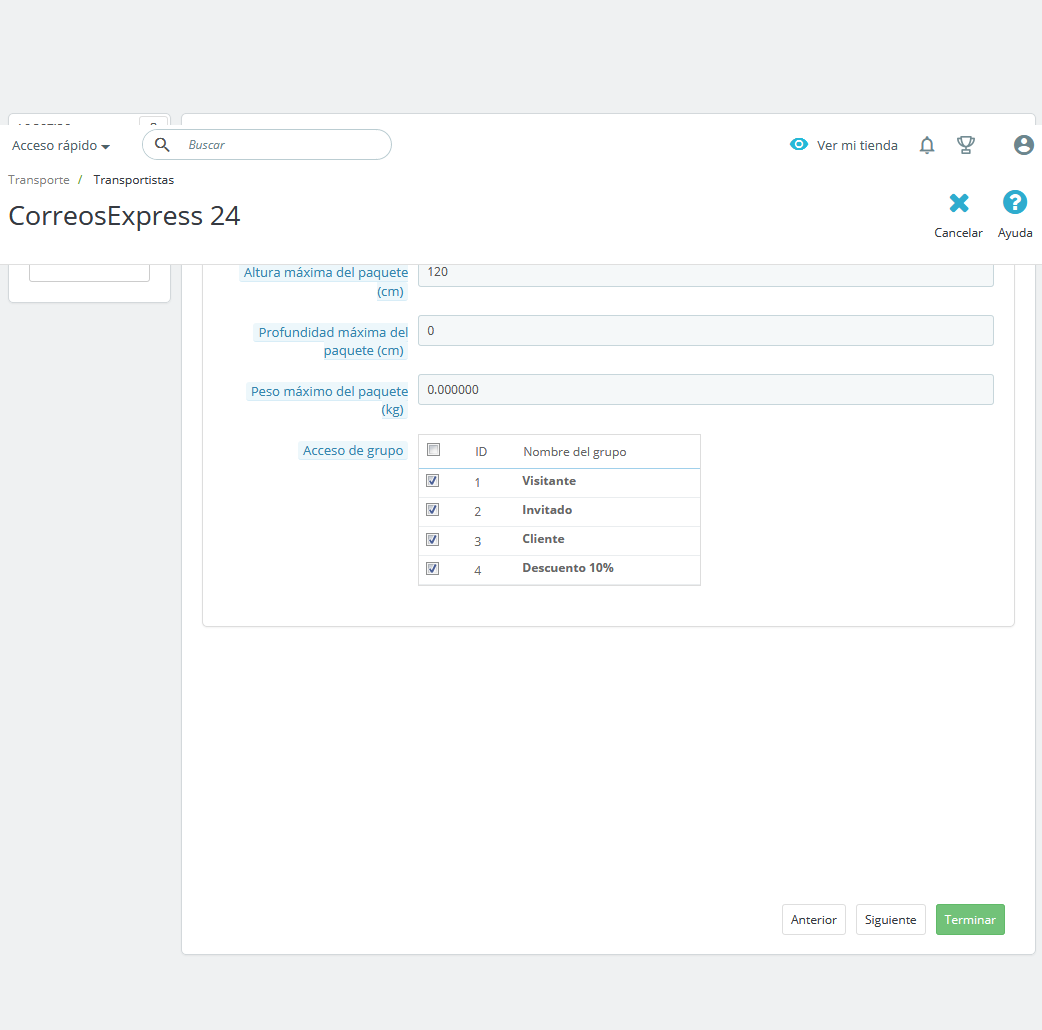The width and height of the screenshot is (1042, 1030).
Task: Open the user profile avatar menu
Action: tap(1023, 145)
